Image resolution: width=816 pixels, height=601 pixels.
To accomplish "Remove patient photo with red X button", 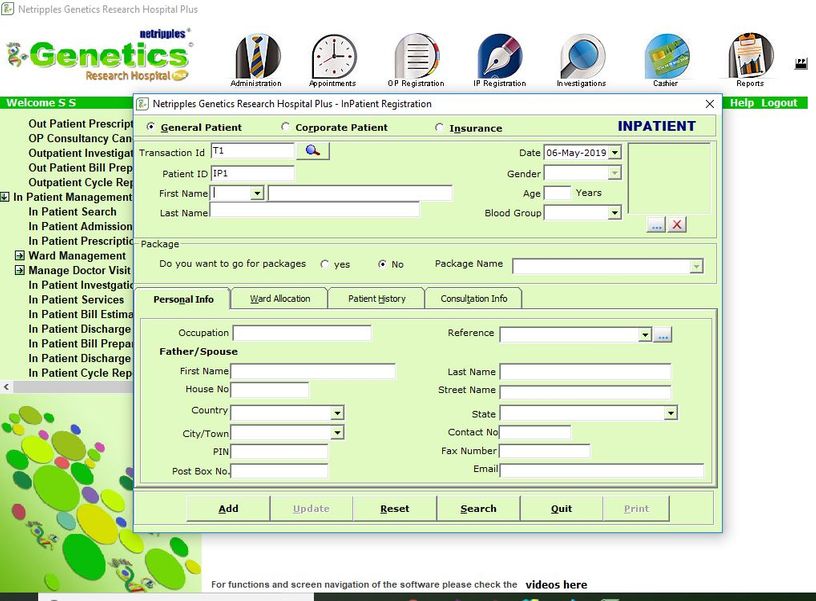I will pyautogui.click(x=677, y=225).
